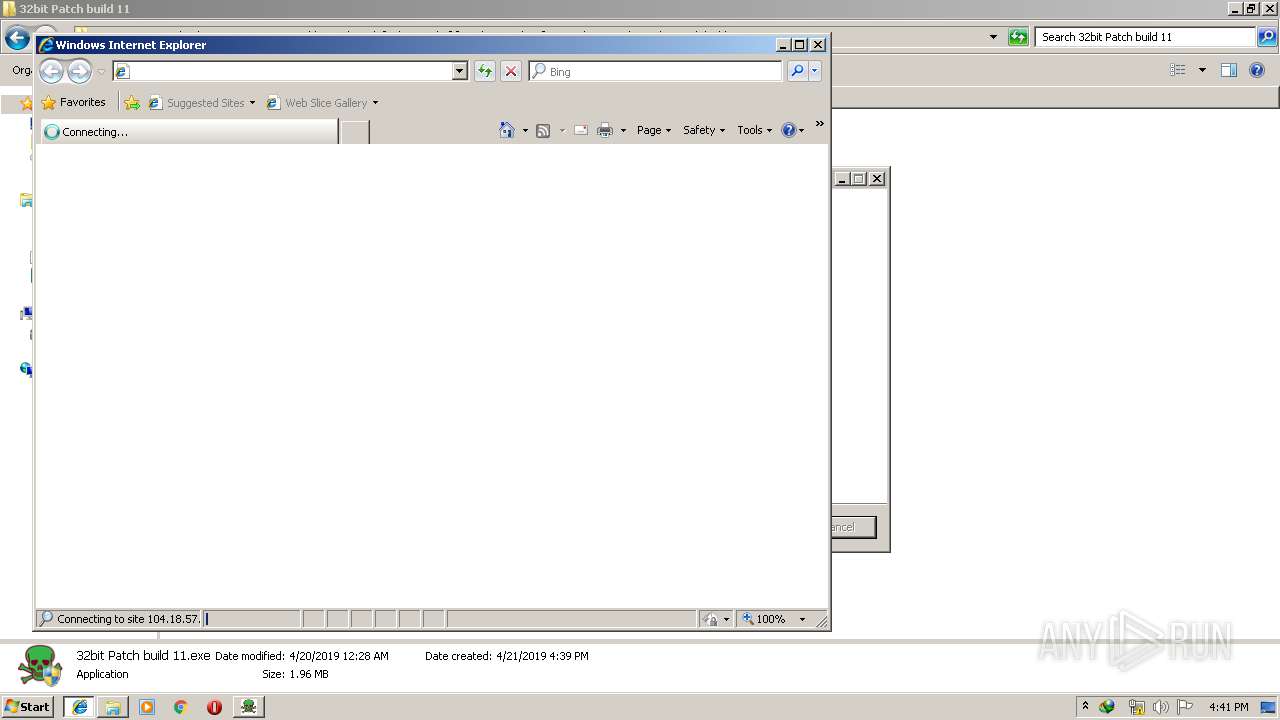Click the Bing search magnifier button
Viewport: 1280px width, 720px height.
[797, 71]
